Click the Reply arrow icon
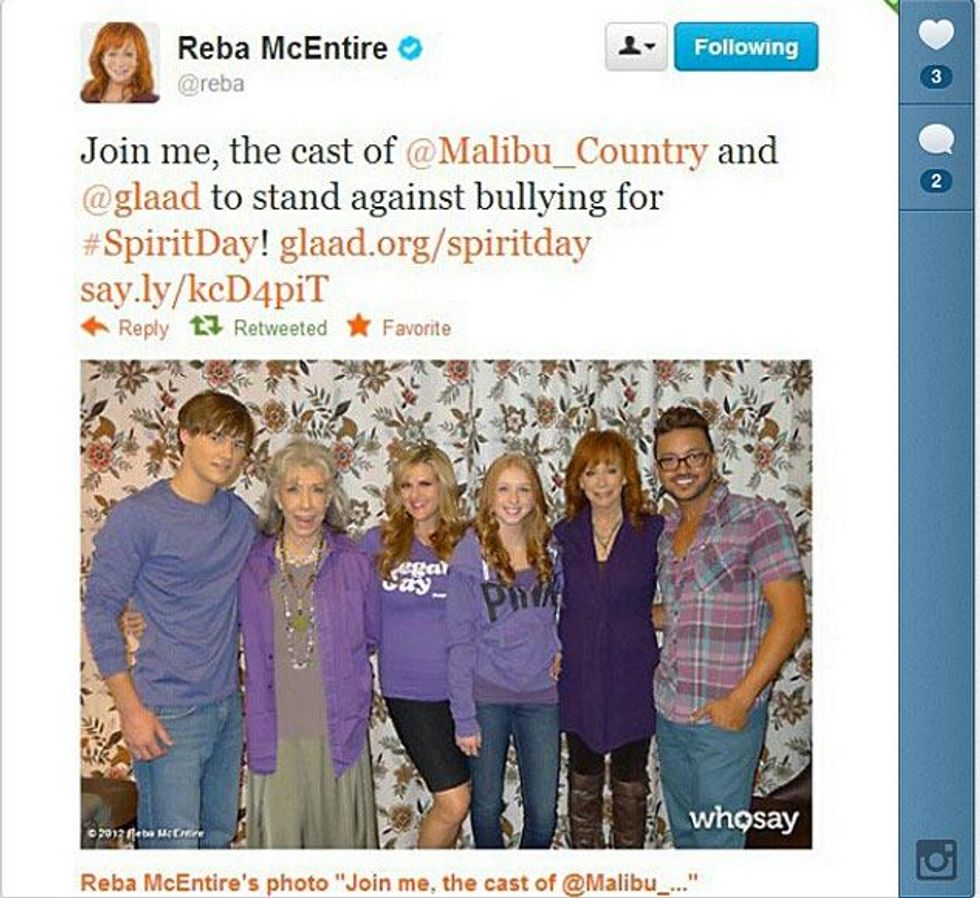980x898 pixels. [96, 327]
